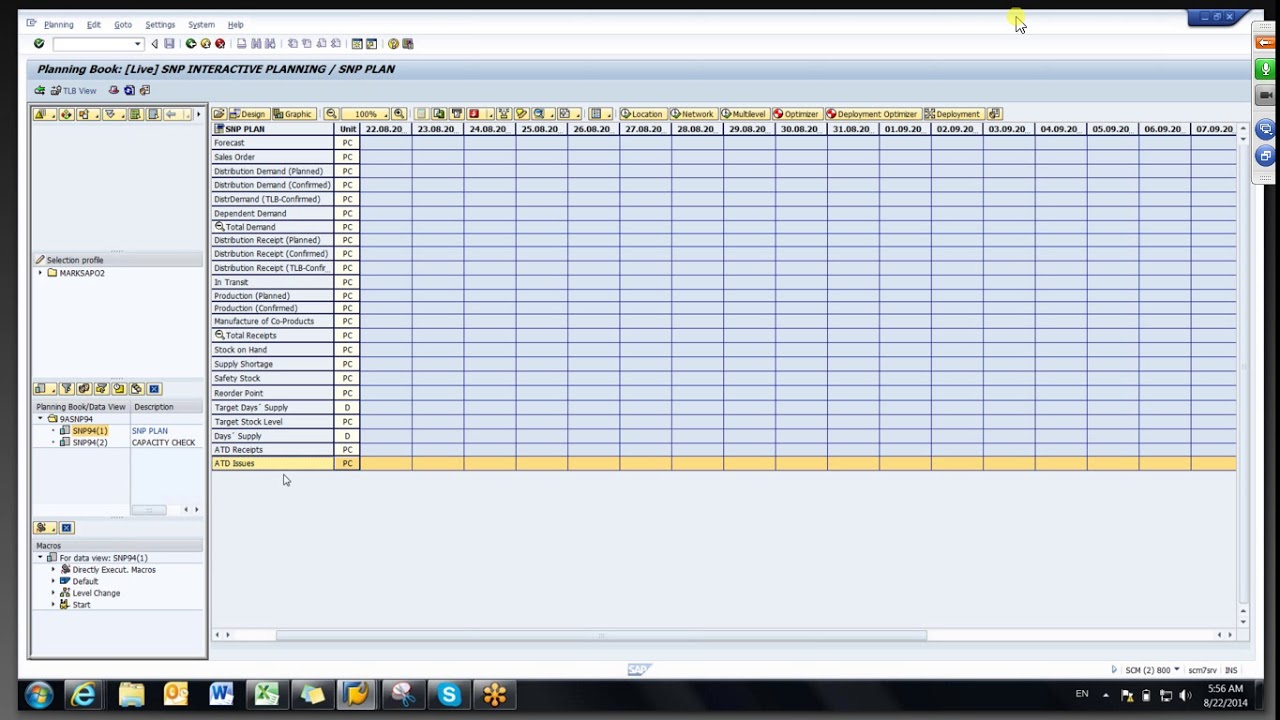Expand the Directly Execut. Macros node
Screen dimensions: 1280x720
(x=54, y=570)
